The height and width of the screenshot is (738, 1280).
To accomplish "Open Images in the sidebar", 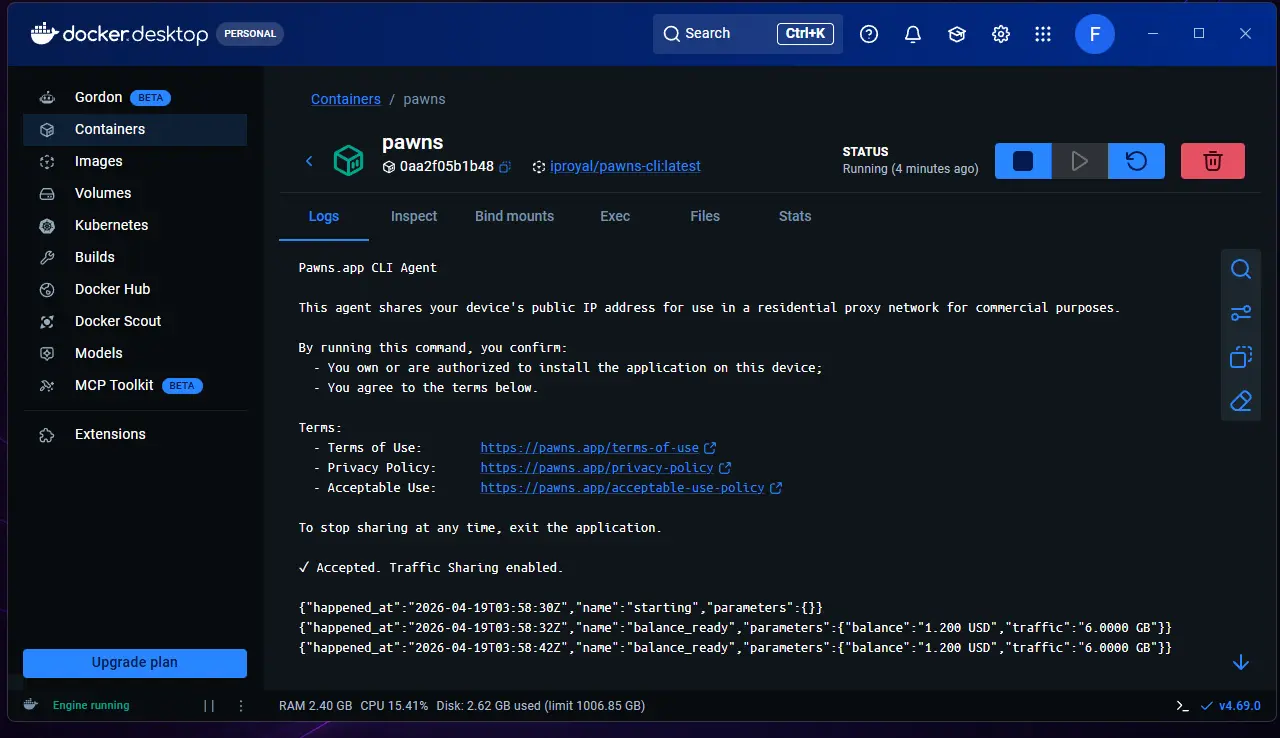I will click(x=135, y=161).
